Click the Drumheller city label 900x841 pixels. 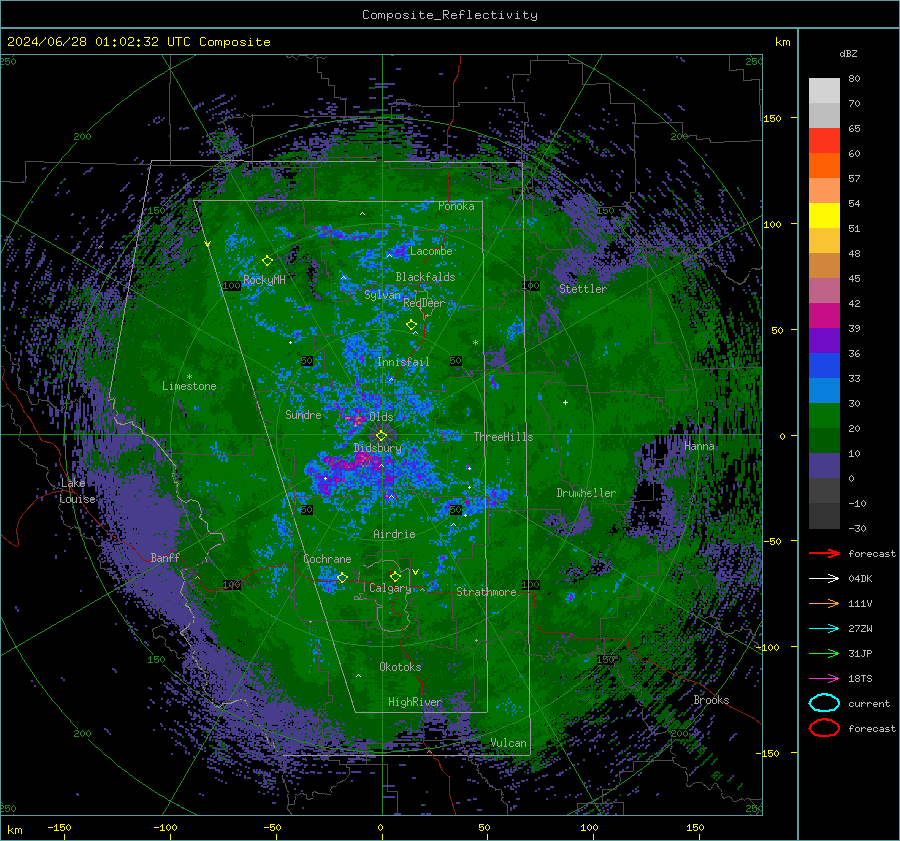pos(586,493)
